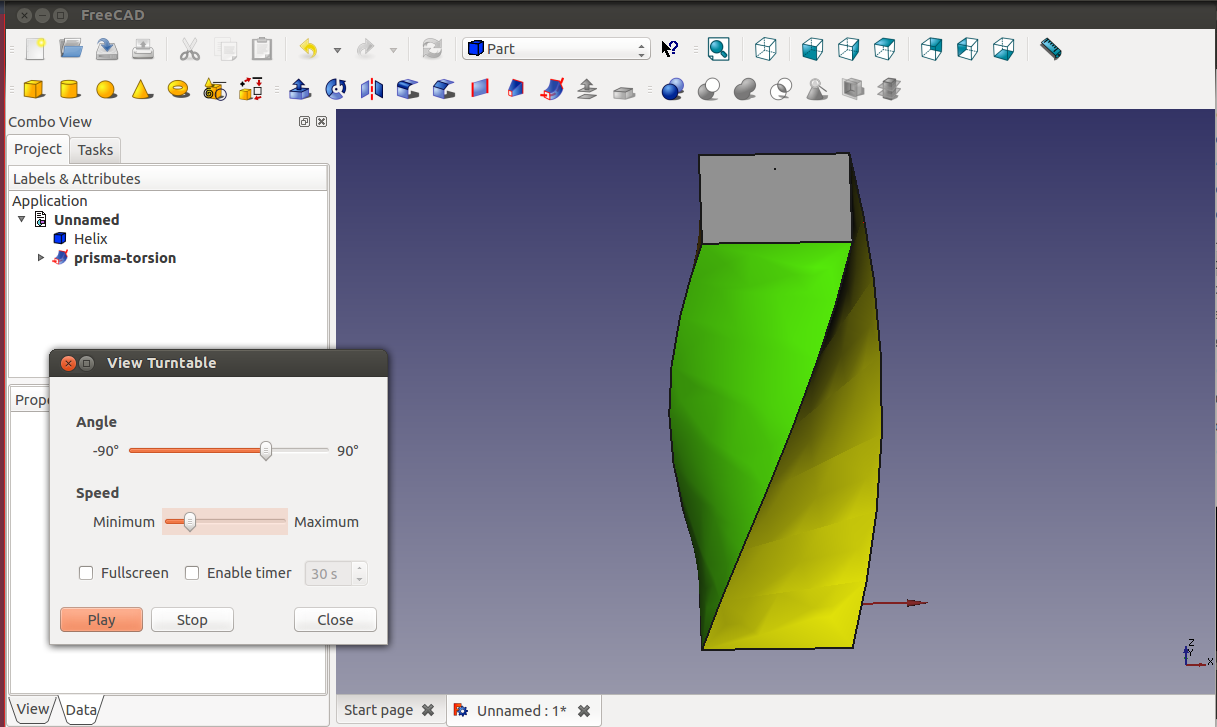Click the Stop button
This screenshot has height=727, width=1217.
click(192, 620)
